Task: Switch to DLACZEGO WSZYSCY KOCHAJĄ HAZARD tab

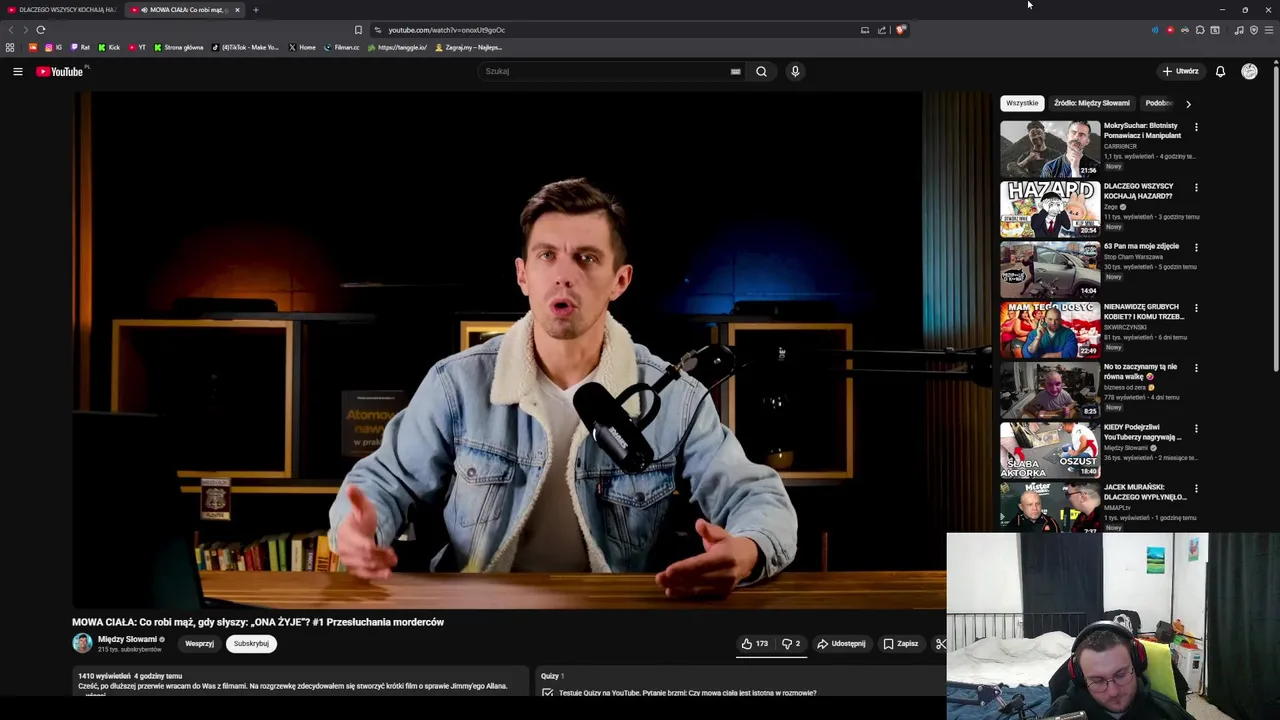Action: click(x=62, y=10)
